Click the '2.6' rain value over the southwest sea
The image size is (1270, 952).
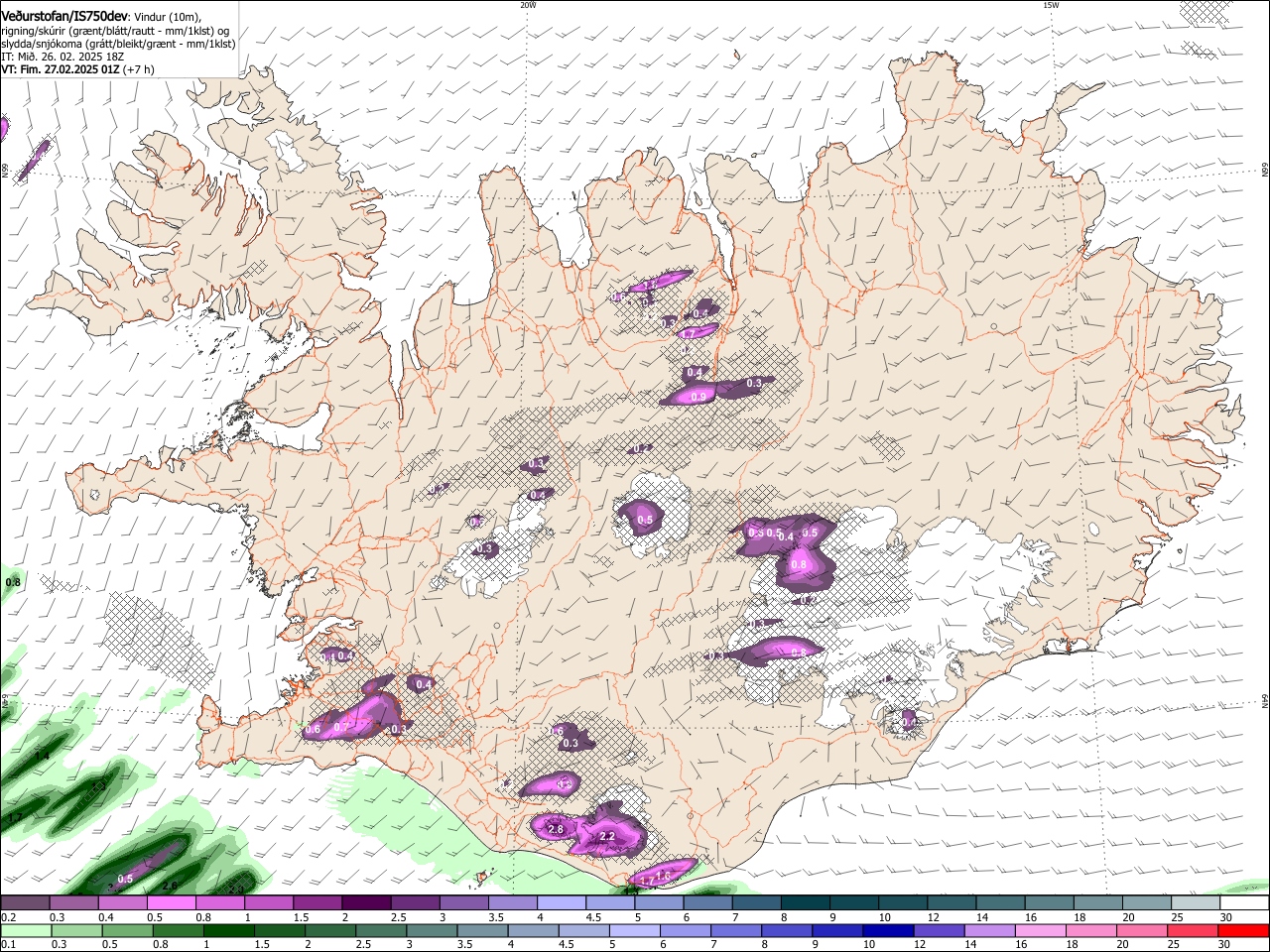(x=170, y=887)
